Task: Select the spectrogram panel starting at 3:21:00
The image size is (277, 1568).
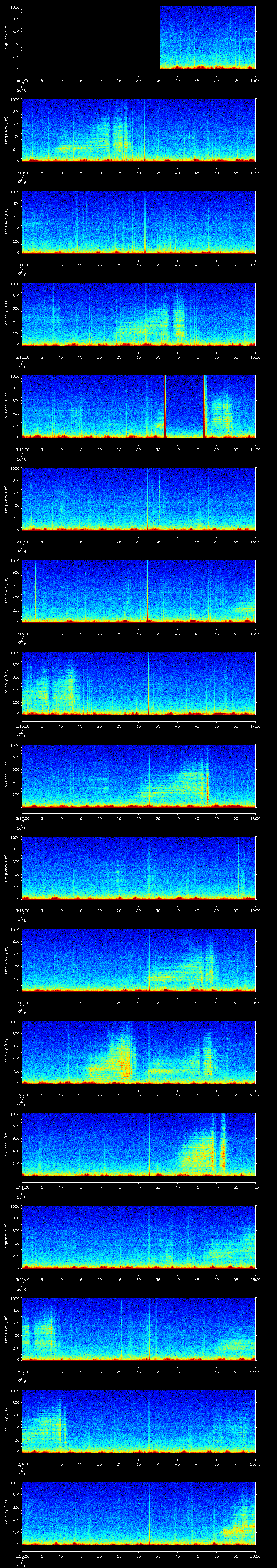Action: tap(139, 1144)
